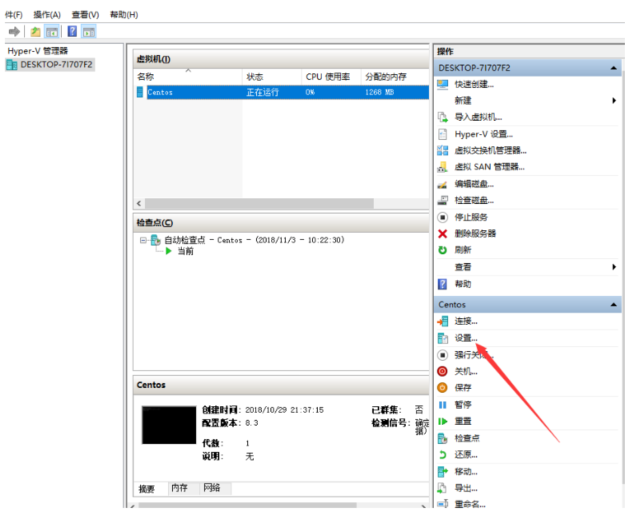Screen dimensions: 625x517
Task: Click red 关机 icon
Action: 442,371
